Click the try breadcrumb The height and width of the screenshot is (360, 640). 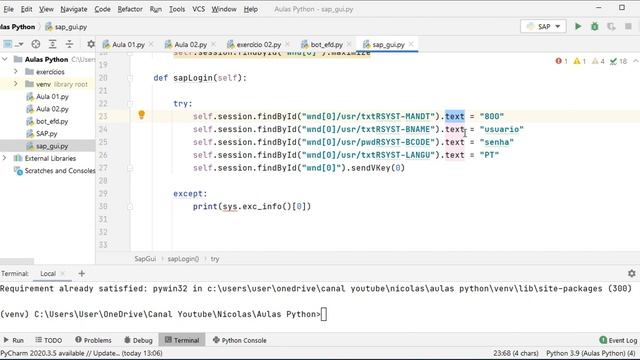(215, 259)
